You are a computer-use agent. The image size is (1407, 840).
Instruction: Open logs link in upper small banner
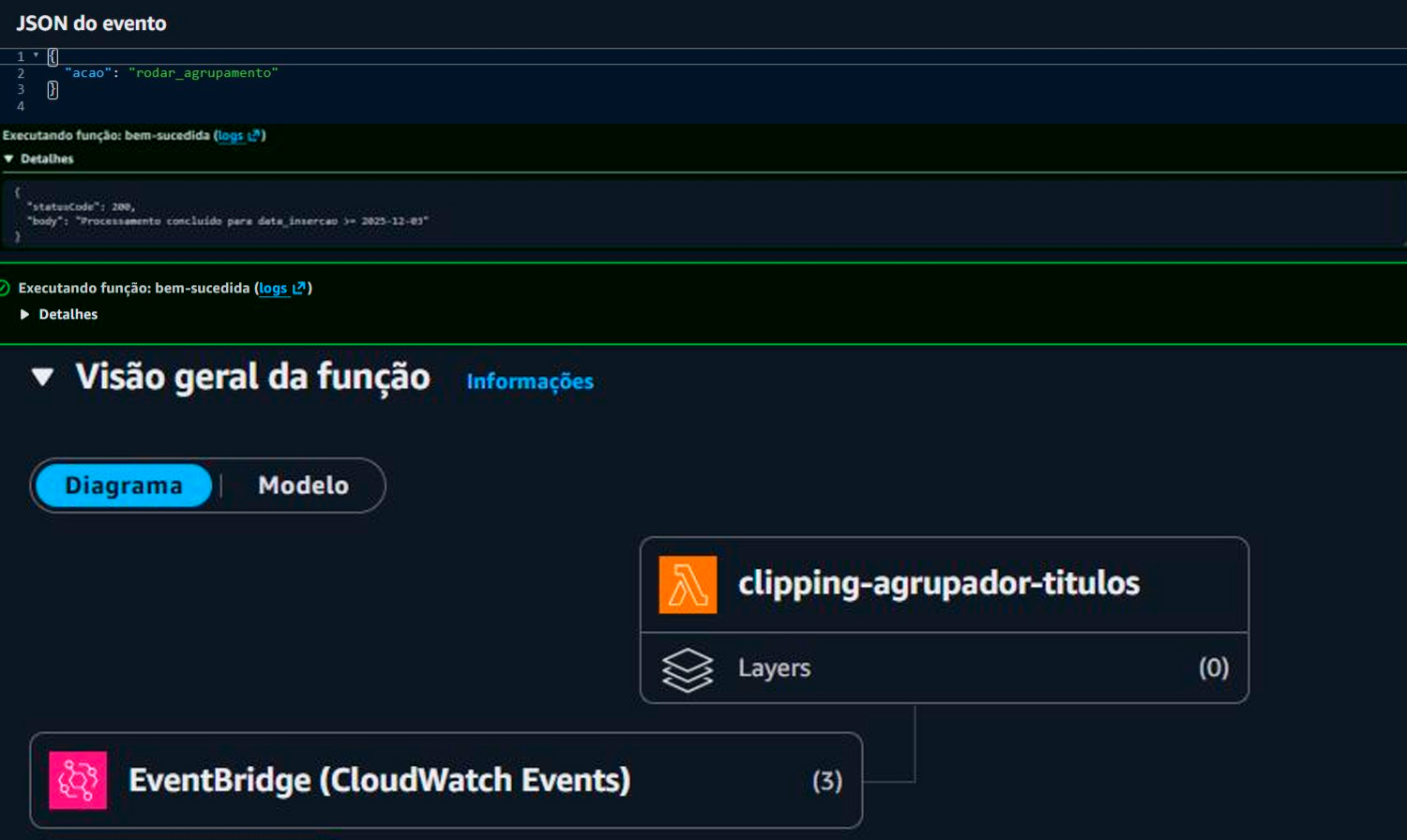click(238, 135)
